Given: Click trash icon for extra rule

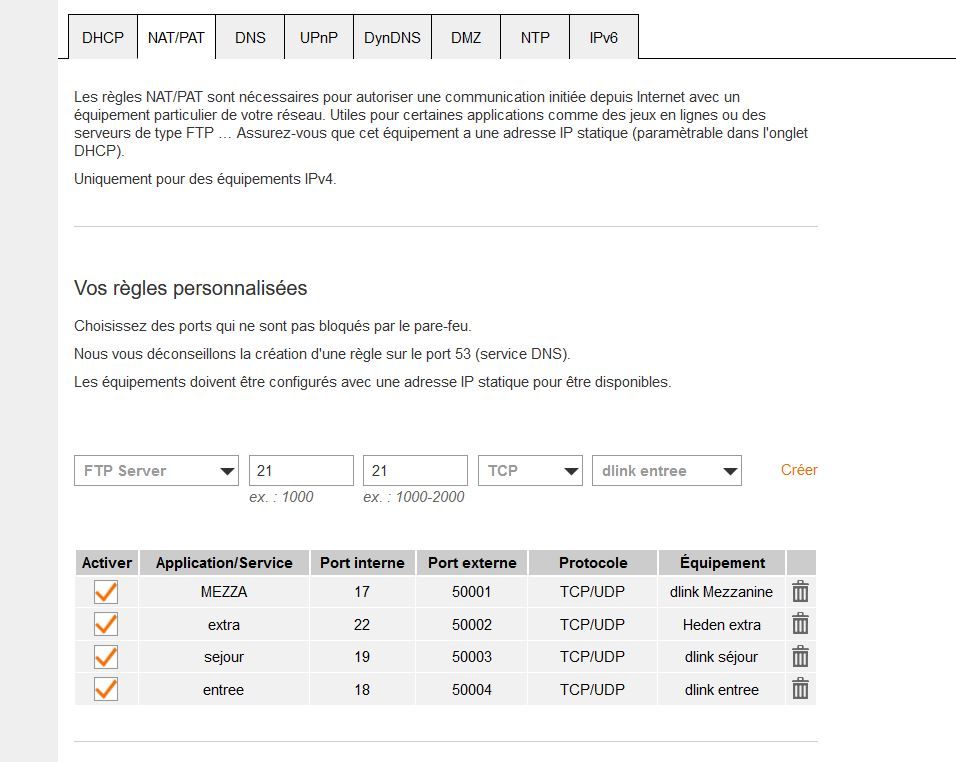Looking at the screenshot, I should pos(800,624).
